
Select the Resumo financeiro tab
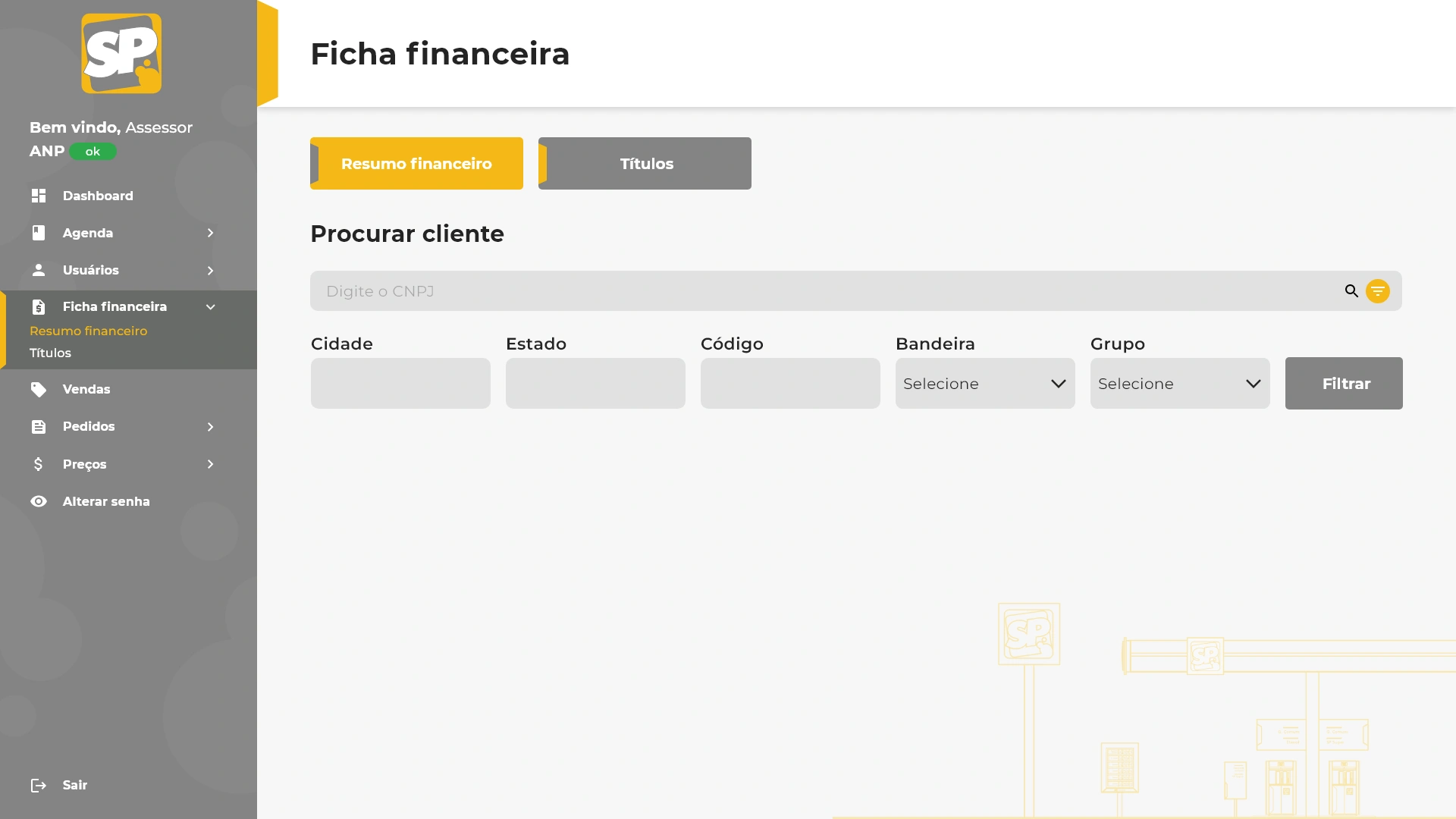pyautogui.click(x=416, y=164)
